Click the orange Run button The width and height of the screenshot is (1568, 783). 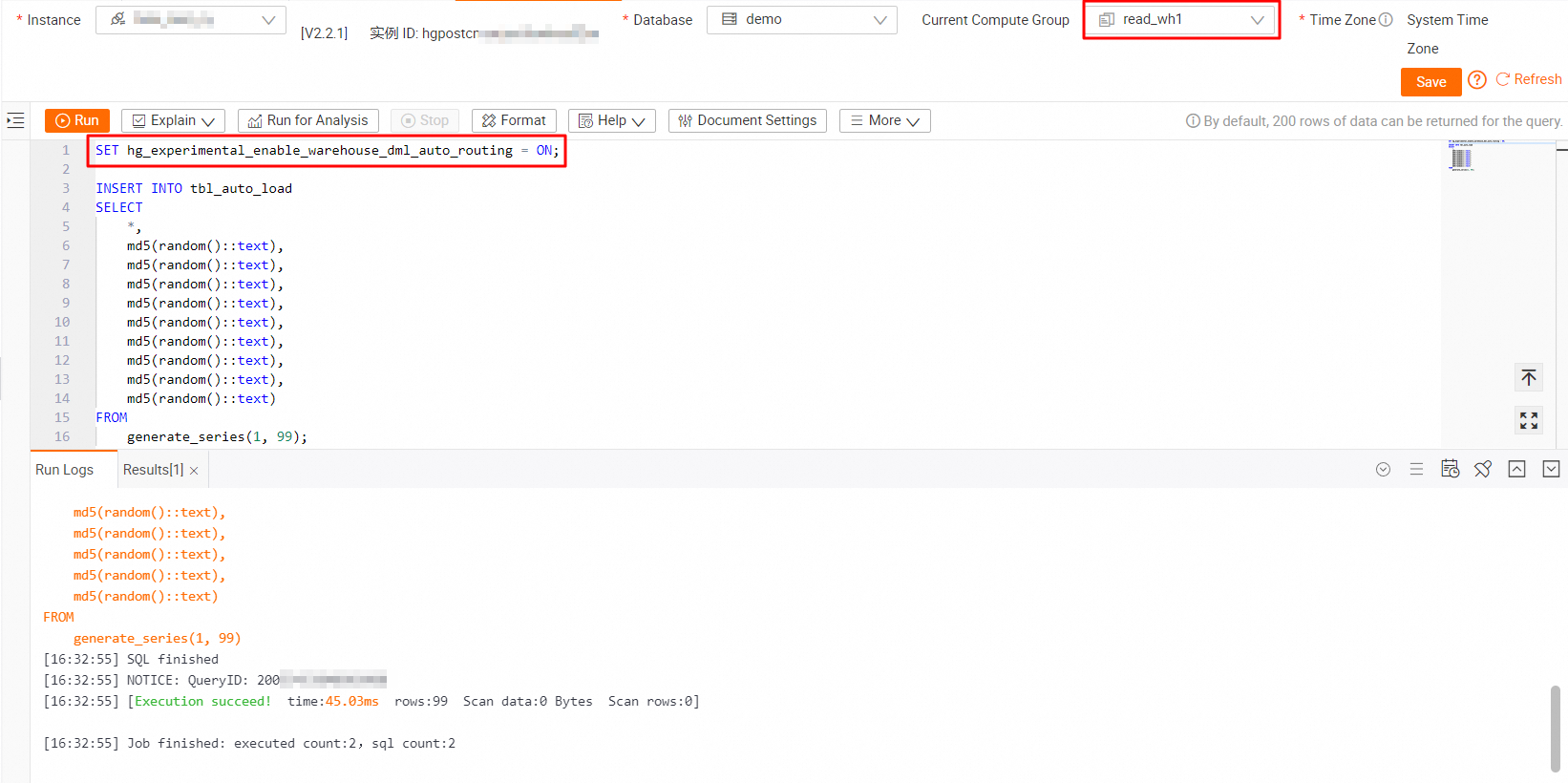77,120
